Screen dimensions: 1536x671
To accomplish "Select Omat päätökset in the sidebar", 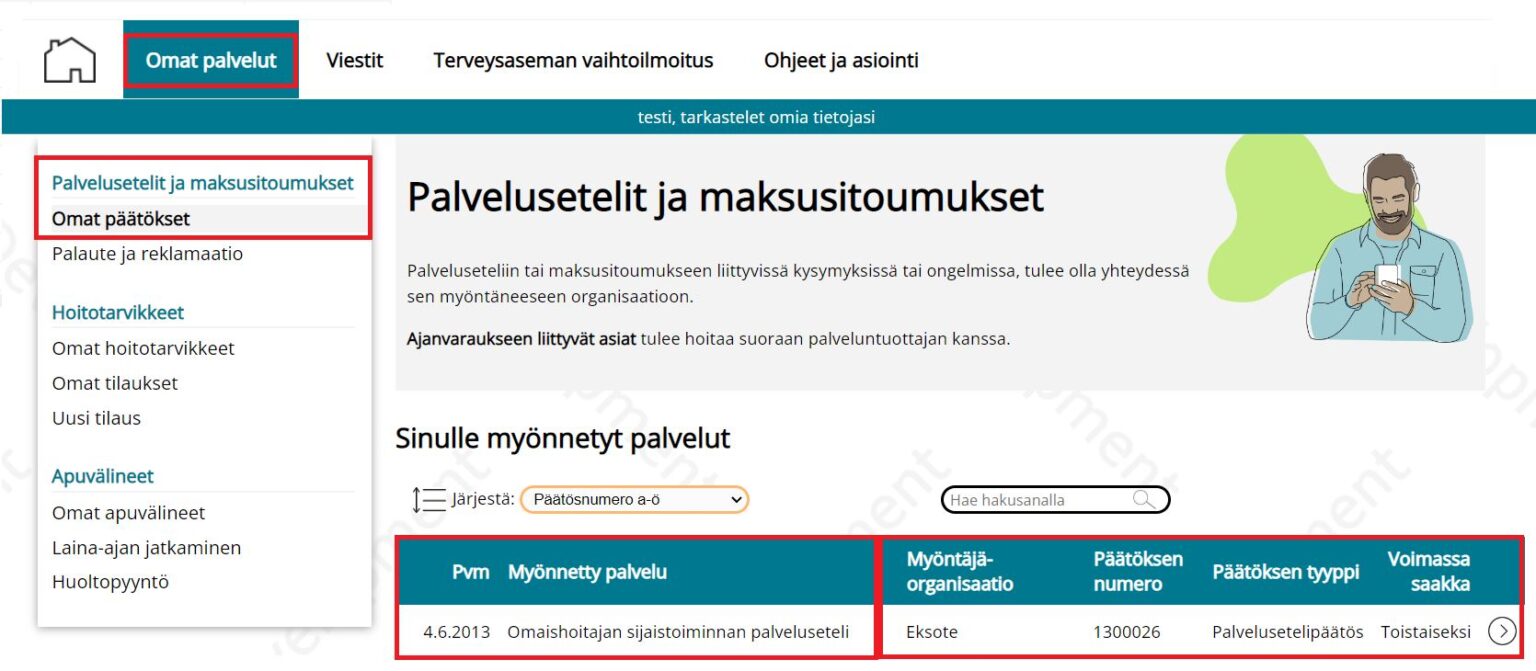I will (x=117, y=218).
